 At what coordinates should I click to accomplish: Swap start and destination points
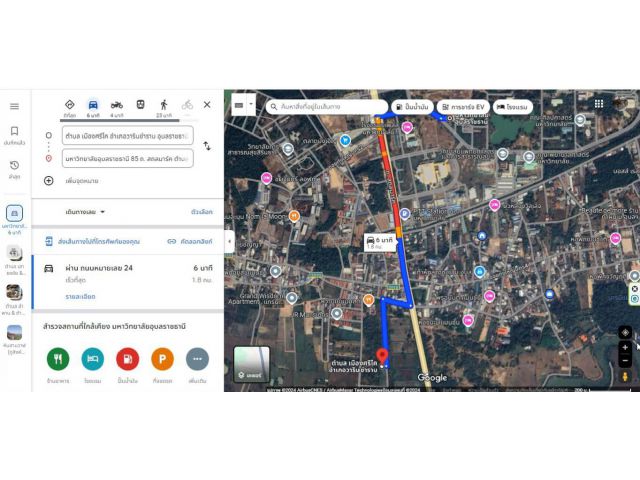pos(207,146)
